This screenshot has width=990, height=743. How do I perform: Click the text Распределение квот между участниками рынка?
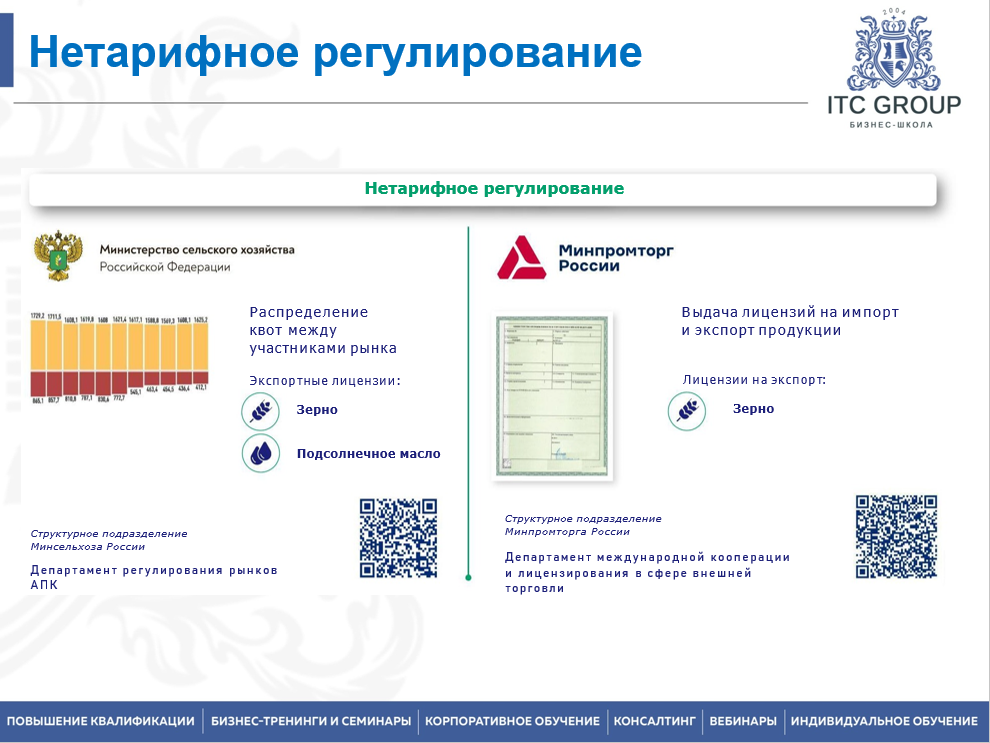[x=323, y=330]
